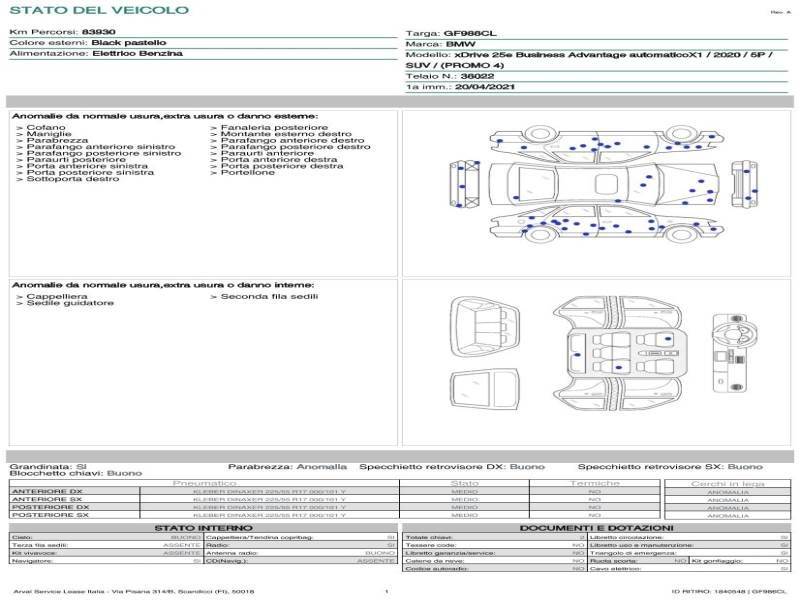Click the 'Maniglie' anomaly entry
This screenshot has height=600, width=800.
coord(49,134)
